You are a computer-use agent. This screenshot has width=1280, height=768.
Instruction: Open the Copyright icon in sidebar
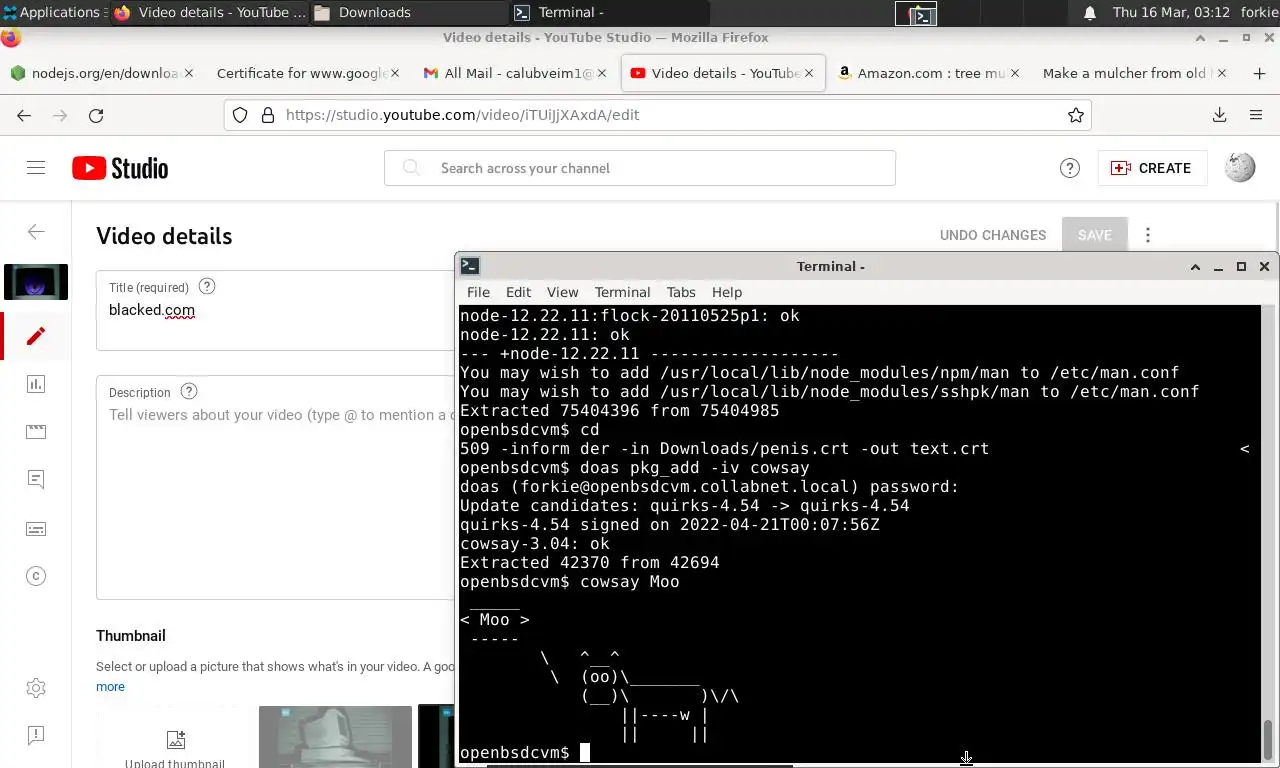[36, 576]
